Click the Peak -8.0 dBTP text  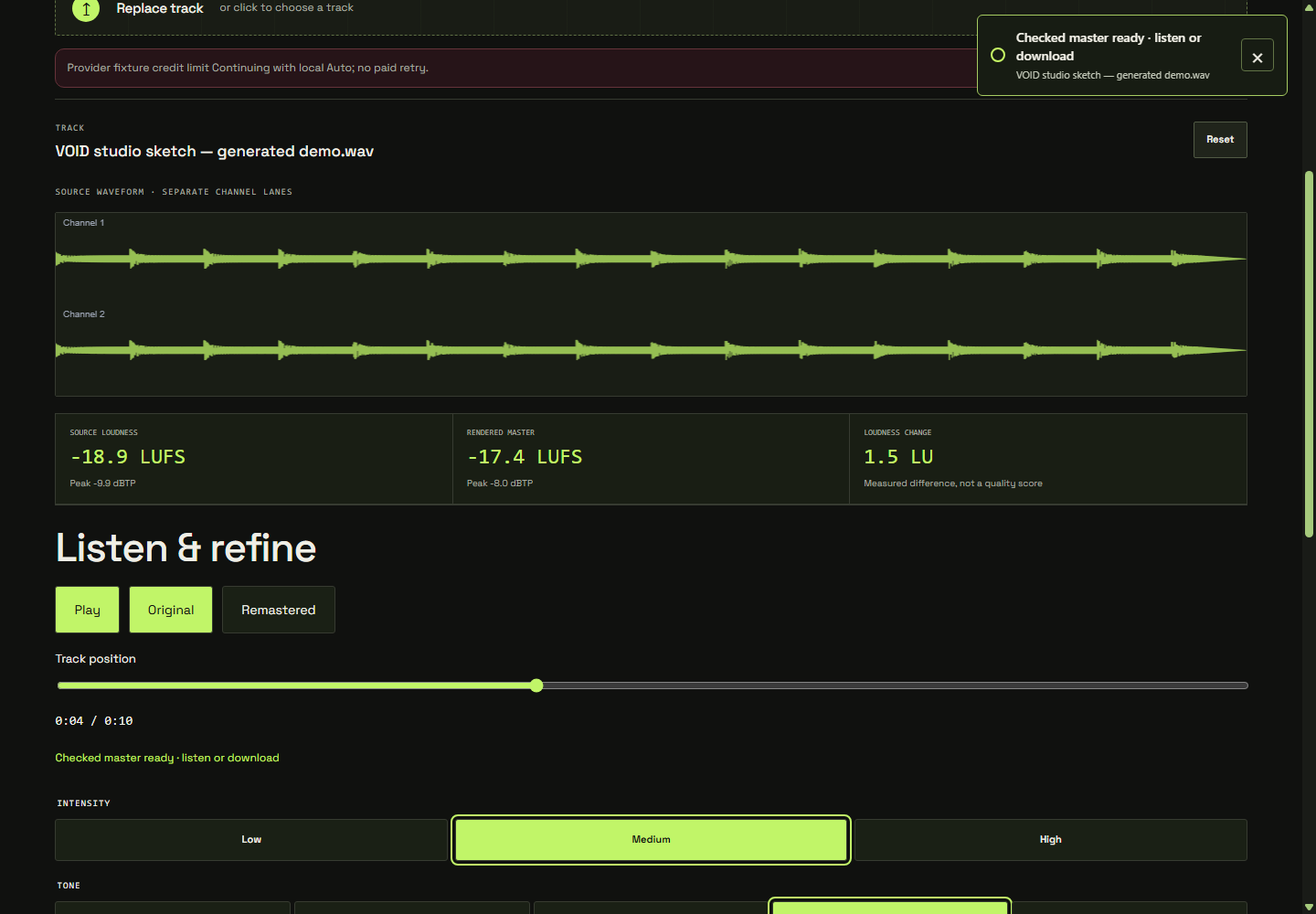click(500, 484)
